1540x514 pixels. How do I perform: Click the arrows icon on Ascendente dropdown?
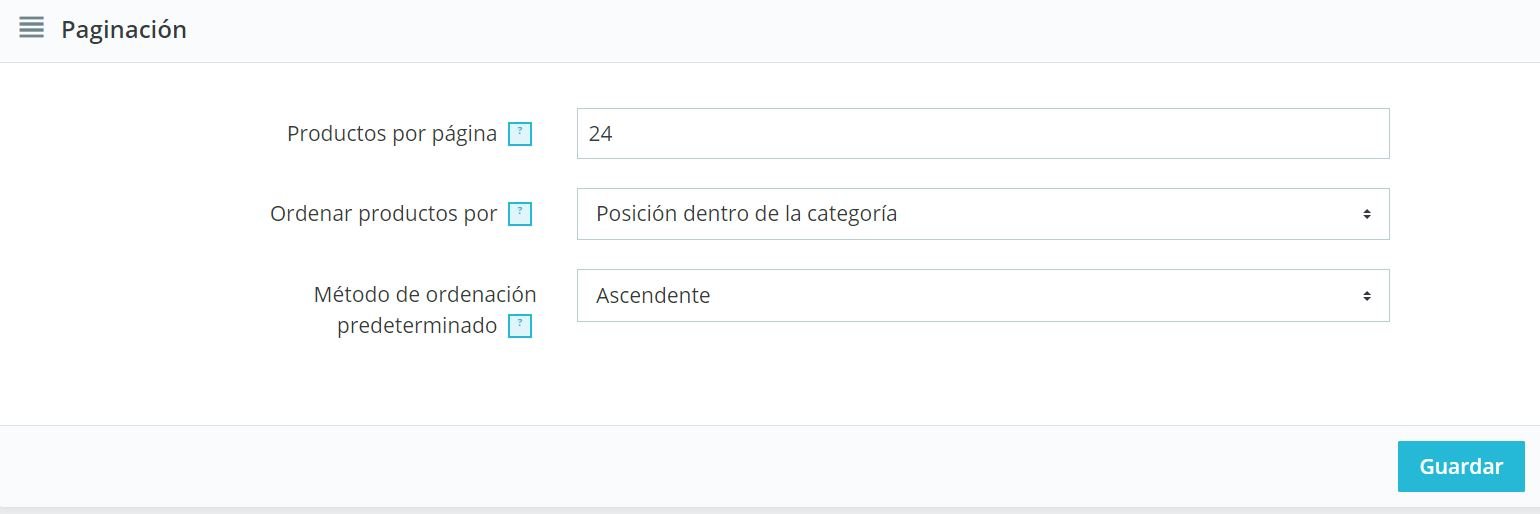pos(1366,296)
